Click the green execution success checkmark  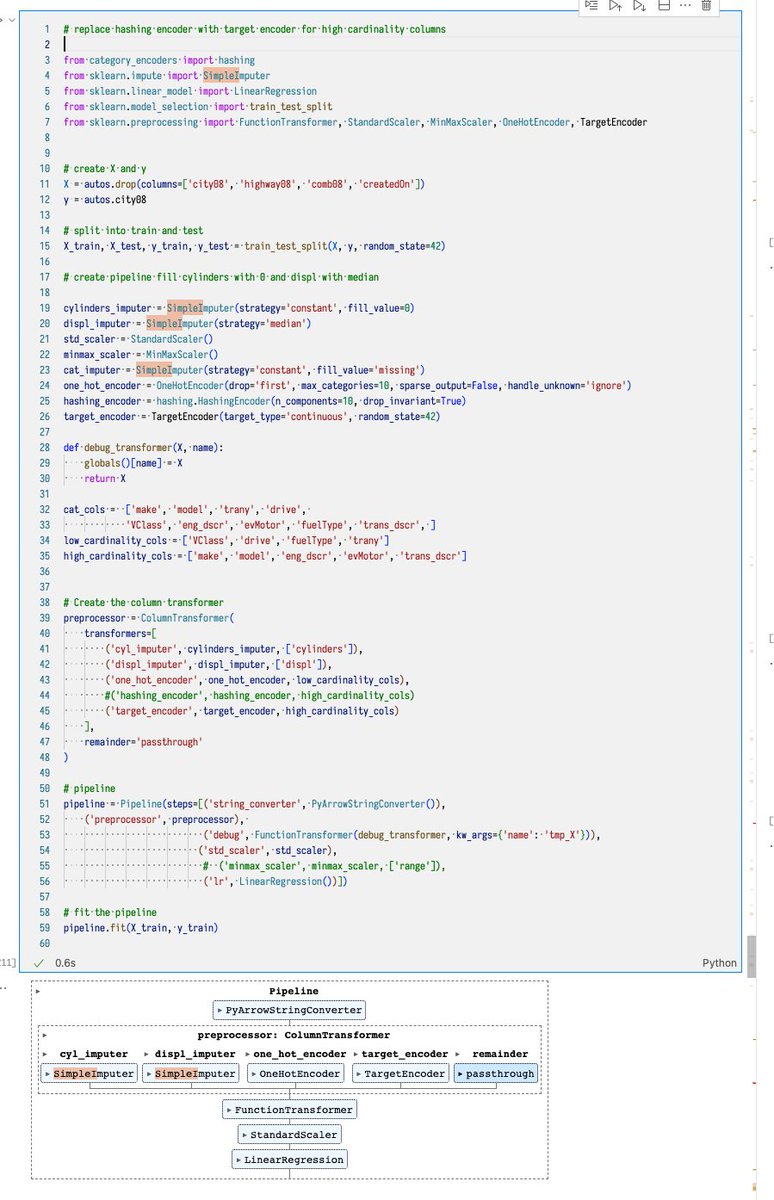(39, 962)
